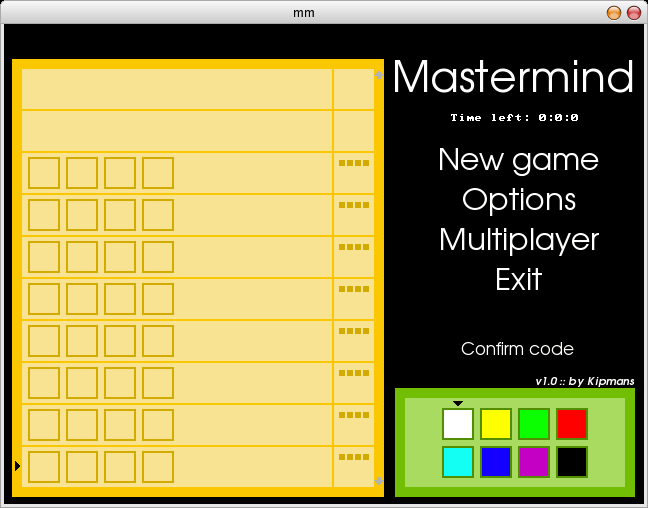
Task: Click Confirm code
Action: click(517, 349)
